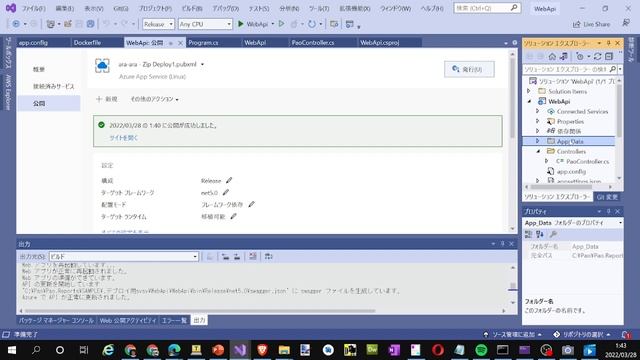Viewport: 640px width, 360px height.
Task: Click Solution Explorer switch views icon
Action: [x=564, y=56]
